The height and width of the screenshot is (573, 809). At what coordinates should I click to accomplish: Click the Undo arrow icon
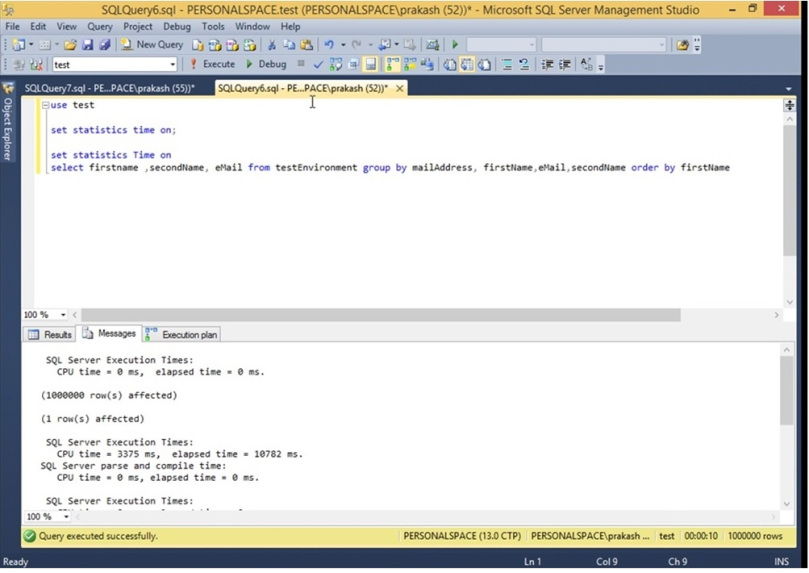(x=329, y=45)
